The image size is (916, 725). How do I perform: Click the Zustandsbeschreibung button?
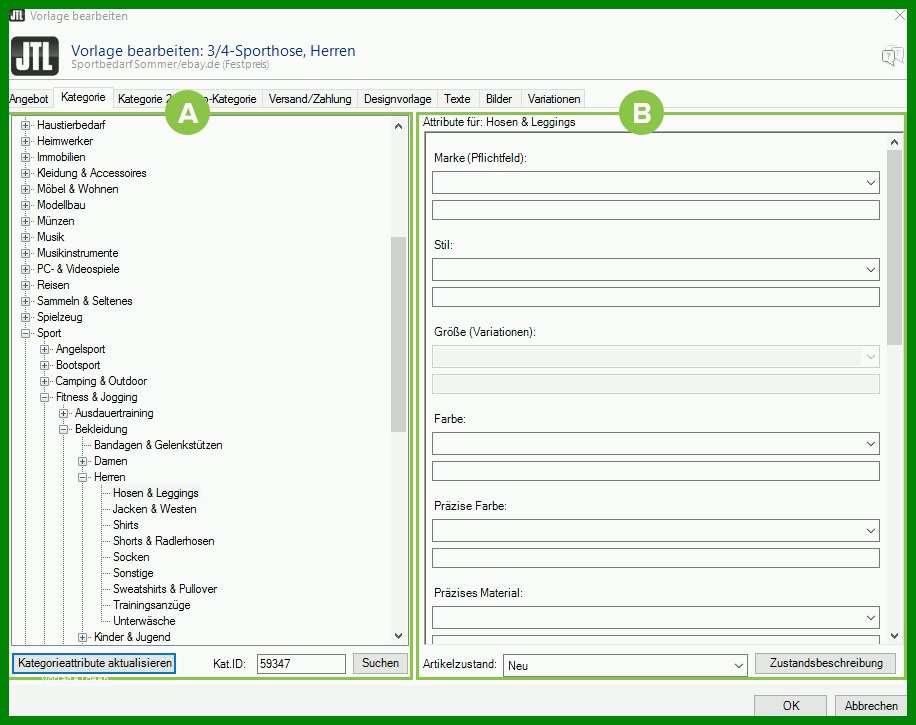point(825,663)
